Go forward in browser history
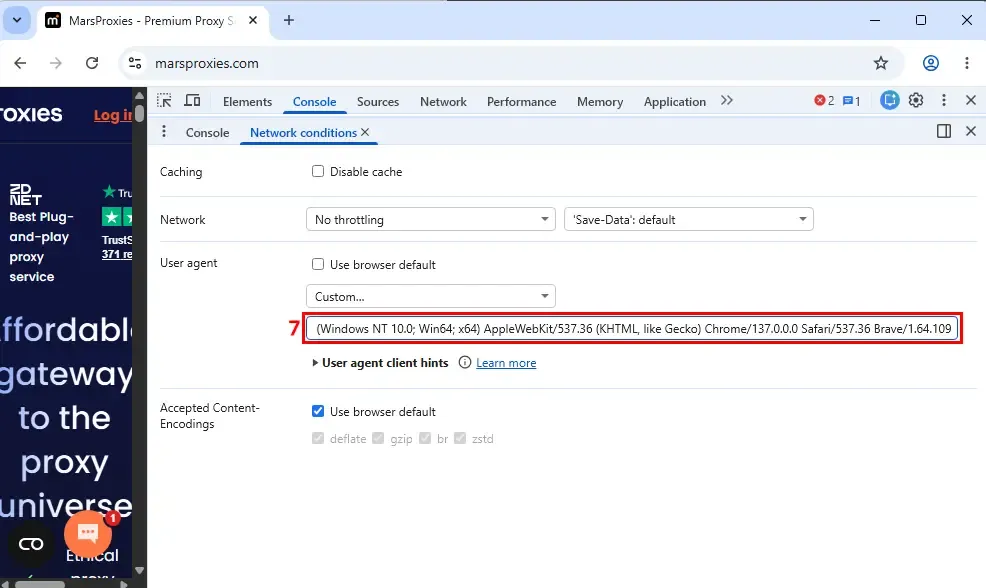 tap(56, 63)
